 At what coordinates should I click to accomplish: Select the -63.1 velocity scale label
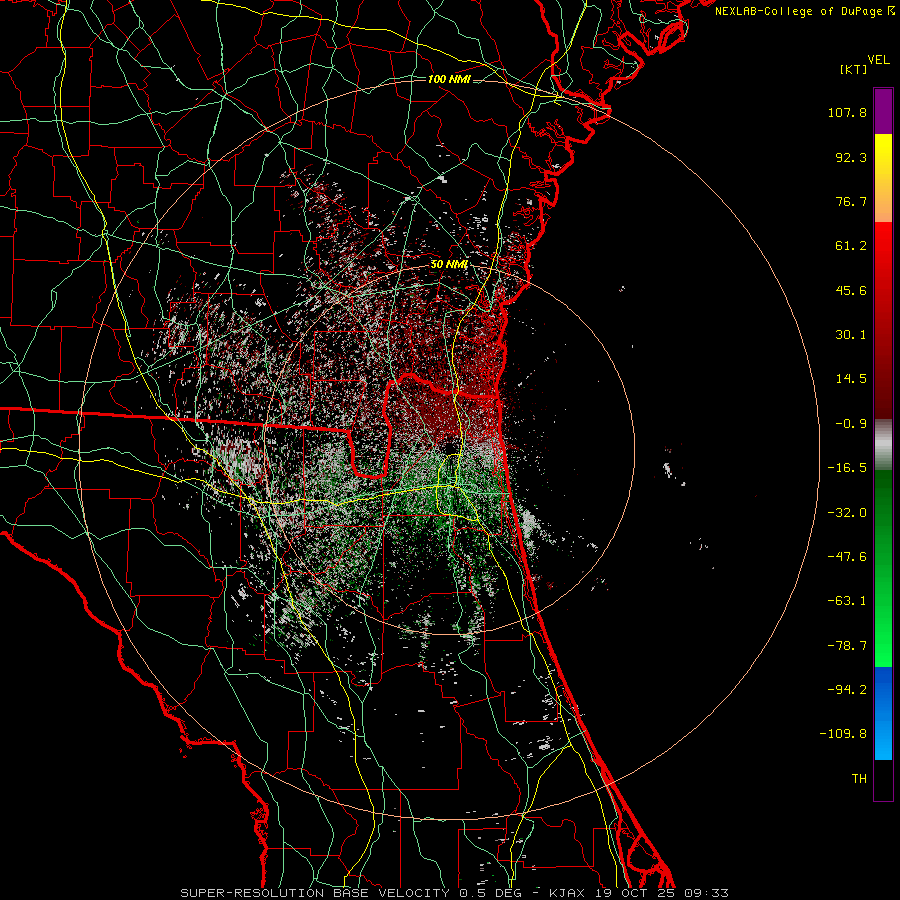coord(847,601)
